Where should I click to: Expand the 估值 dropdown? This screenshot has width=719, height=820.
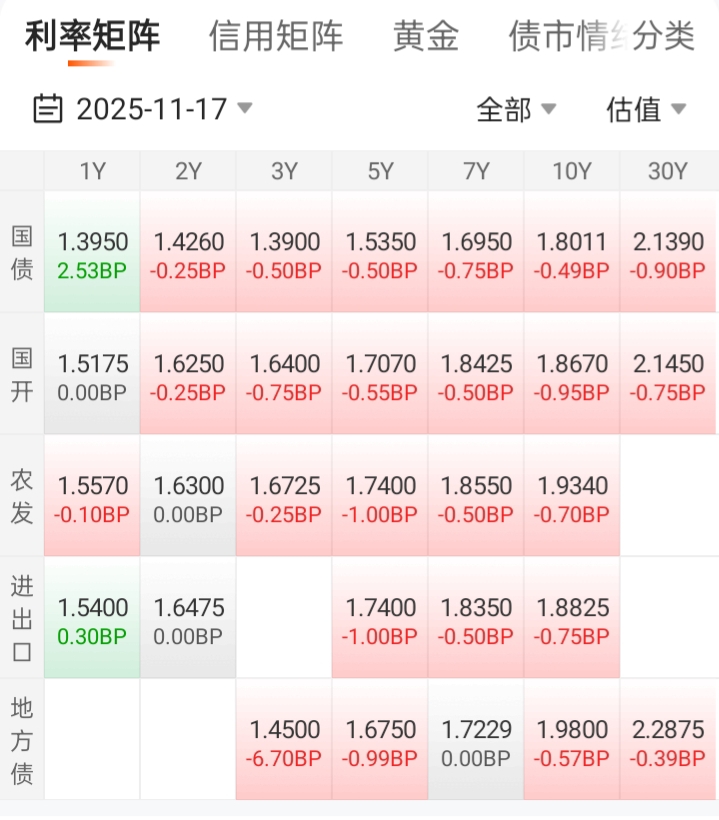(646, 109)
